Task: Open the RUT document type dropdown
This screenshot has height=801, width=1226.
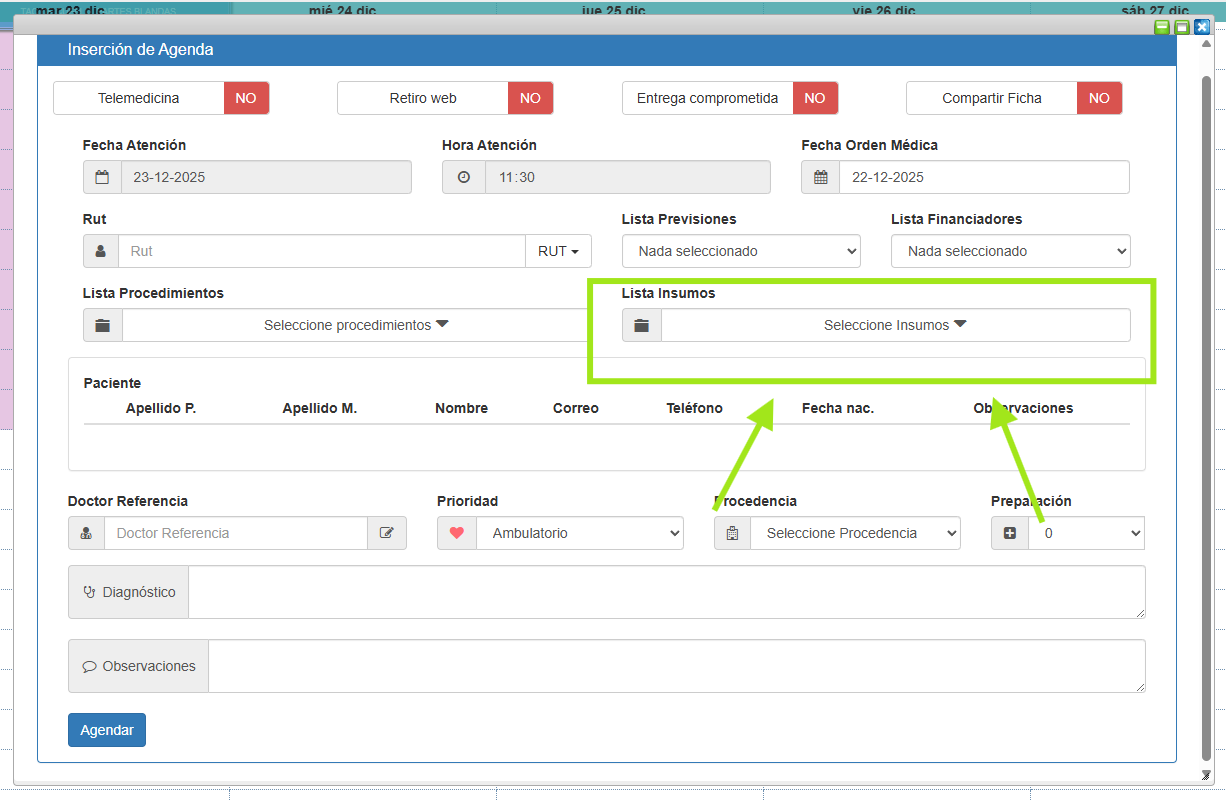Action: tap(558, 251)
